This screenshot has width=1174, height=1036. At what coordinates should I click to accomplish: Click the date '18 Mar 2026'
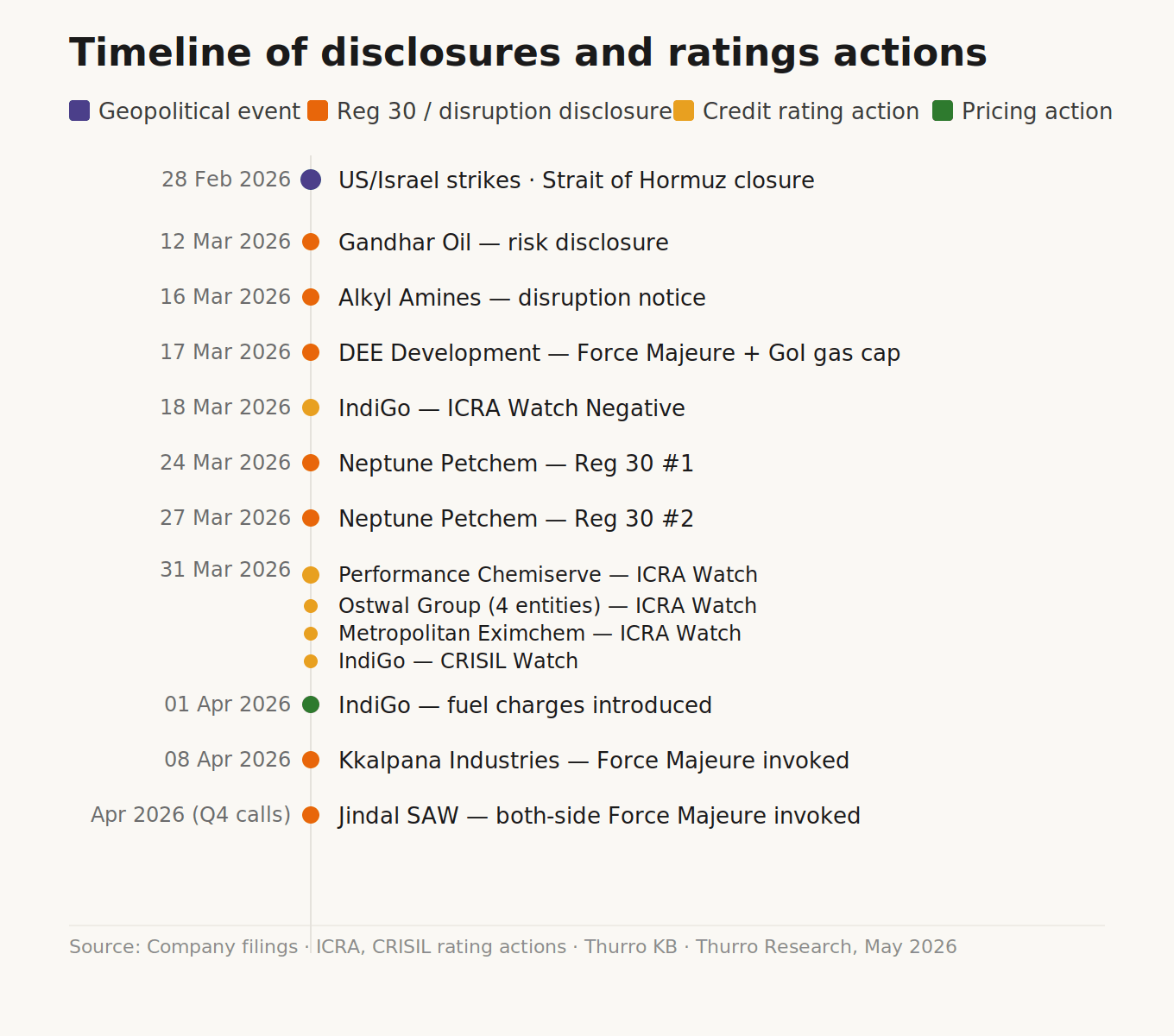225,407
